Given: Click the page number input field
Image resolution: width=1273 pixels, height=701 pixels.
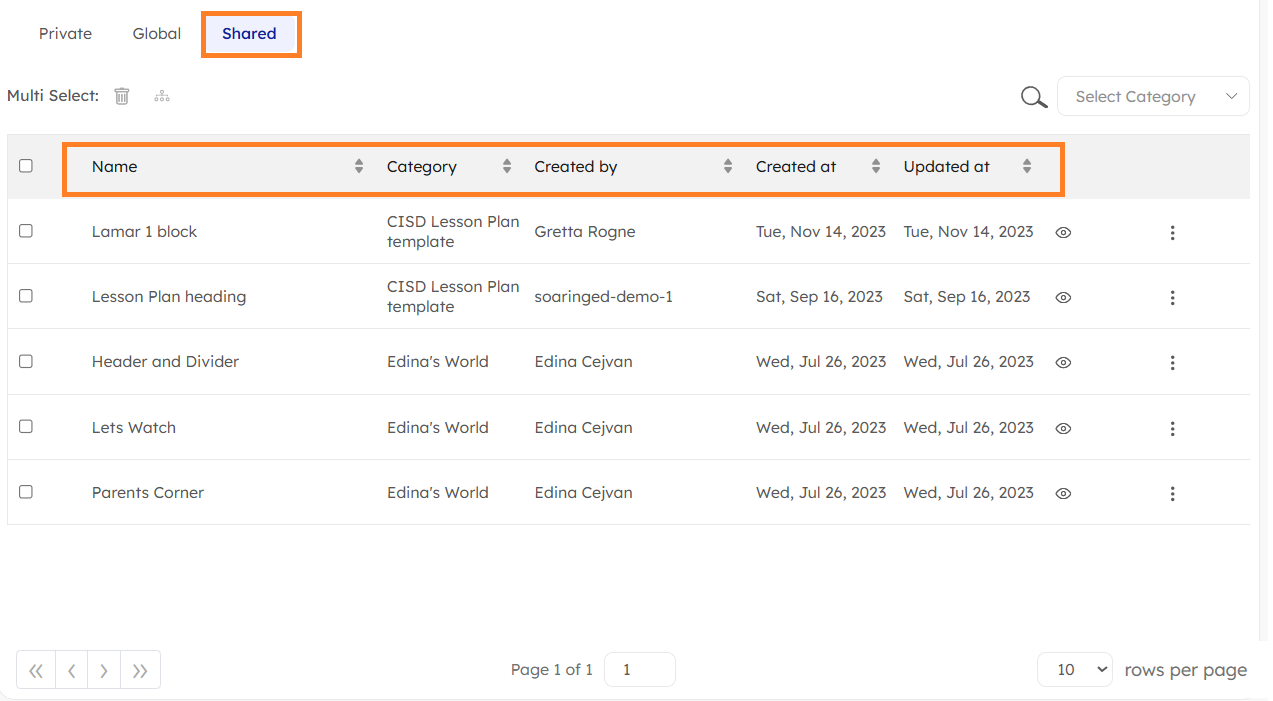Looking at the screenshot, I should pos(640,670).
